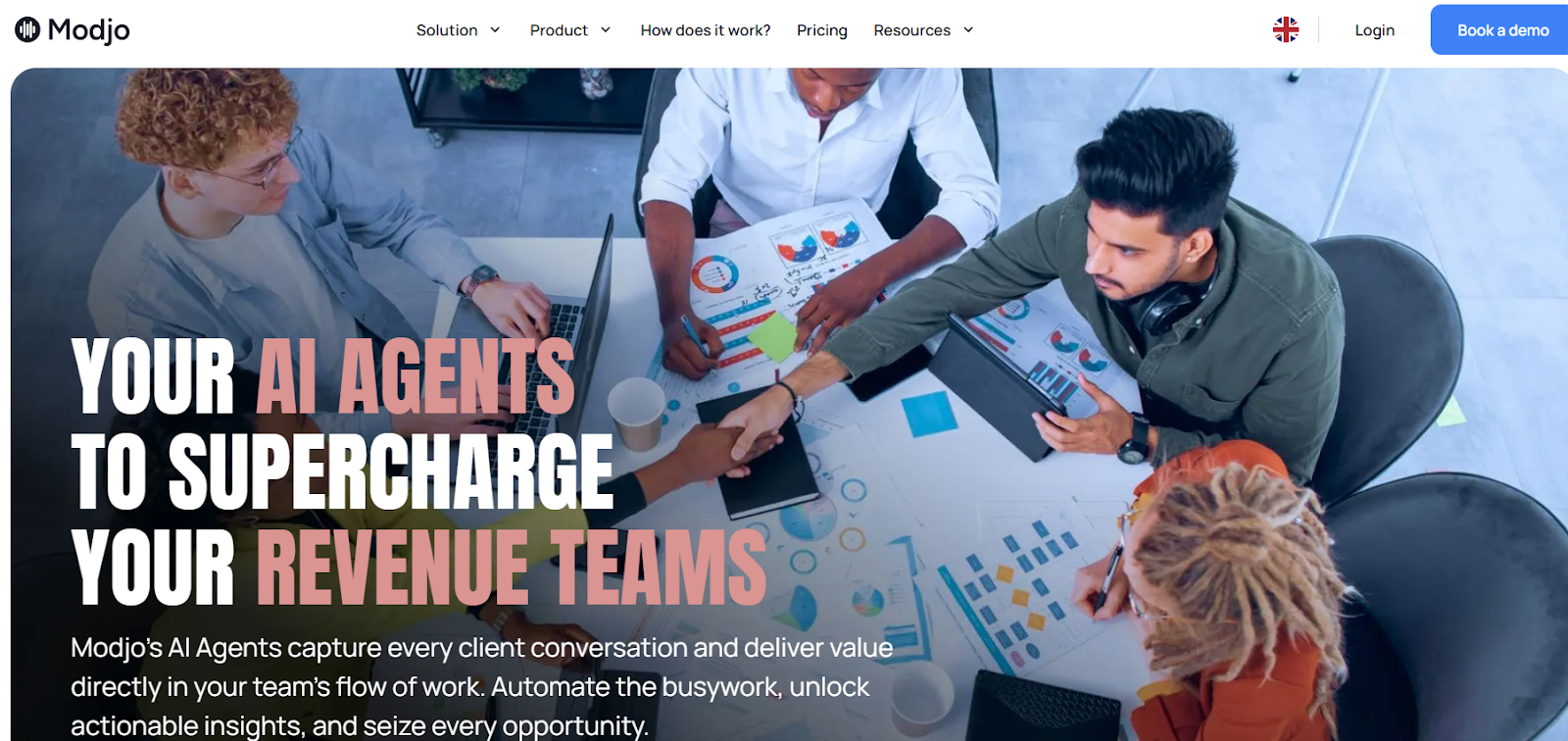Expand the chevron next to Resources
The height and width of the screenshot is (741, 1568).
968,30
